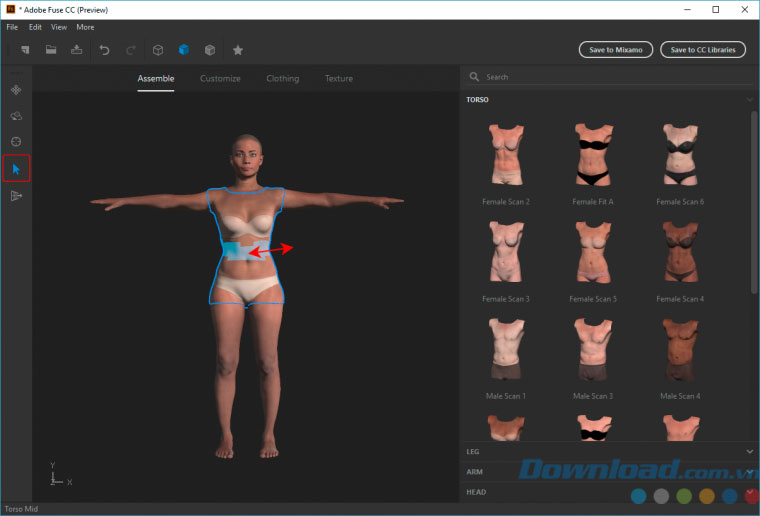Click Save to CC Libraries button

coord(703,49)
